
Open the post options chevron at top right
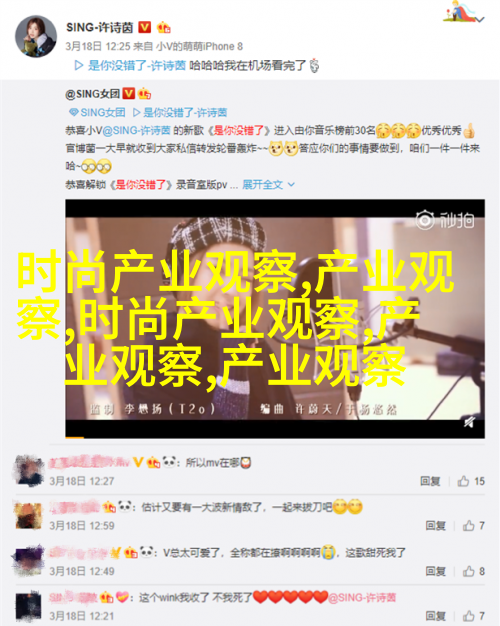[480, 19]
